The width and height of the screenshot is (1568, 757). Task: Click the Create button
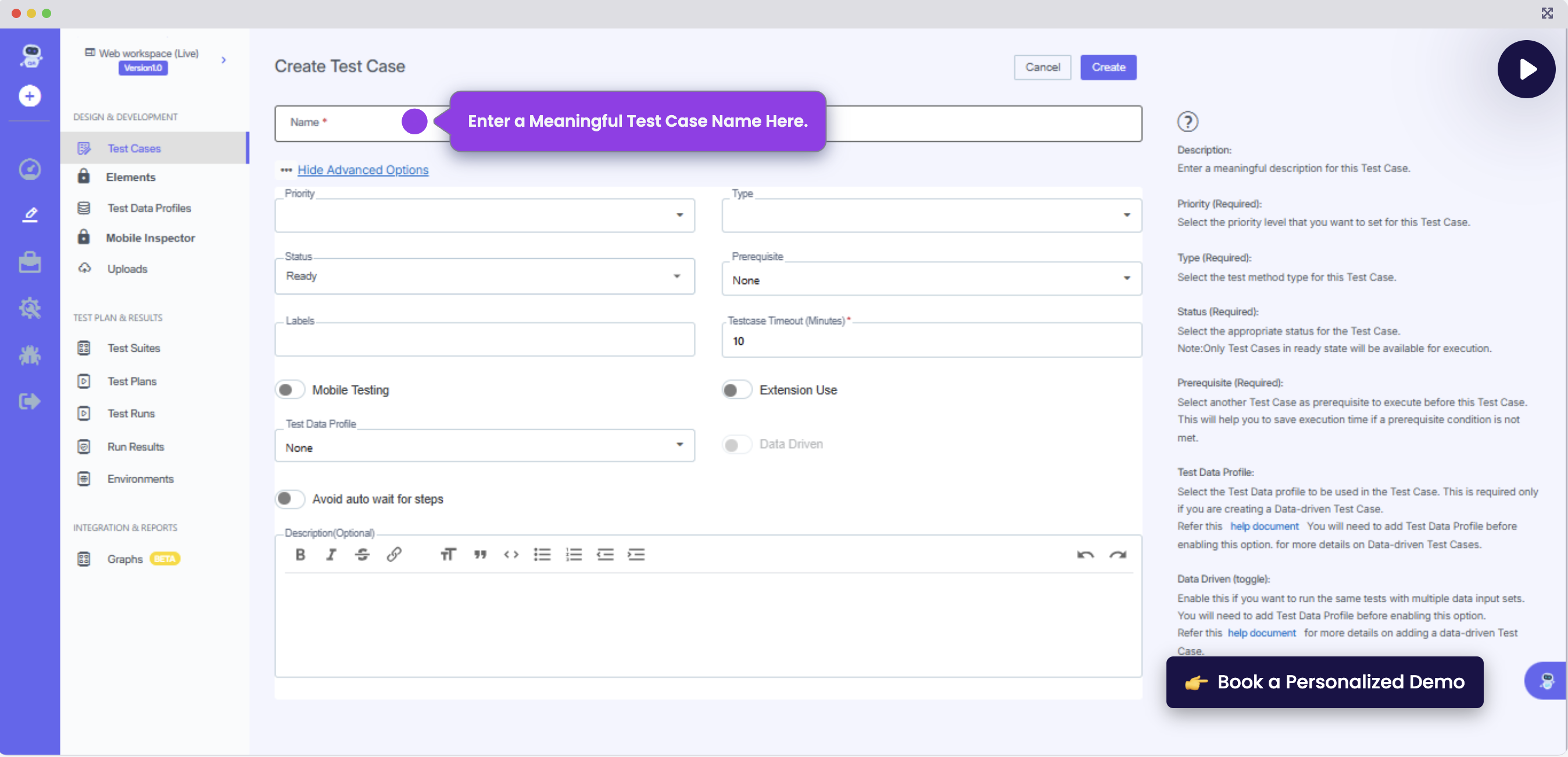point(1108,67)
